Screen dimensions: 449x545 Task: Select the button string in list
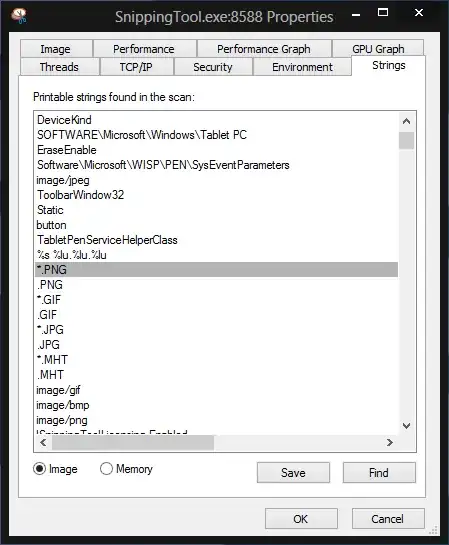(x=217, y=225)
